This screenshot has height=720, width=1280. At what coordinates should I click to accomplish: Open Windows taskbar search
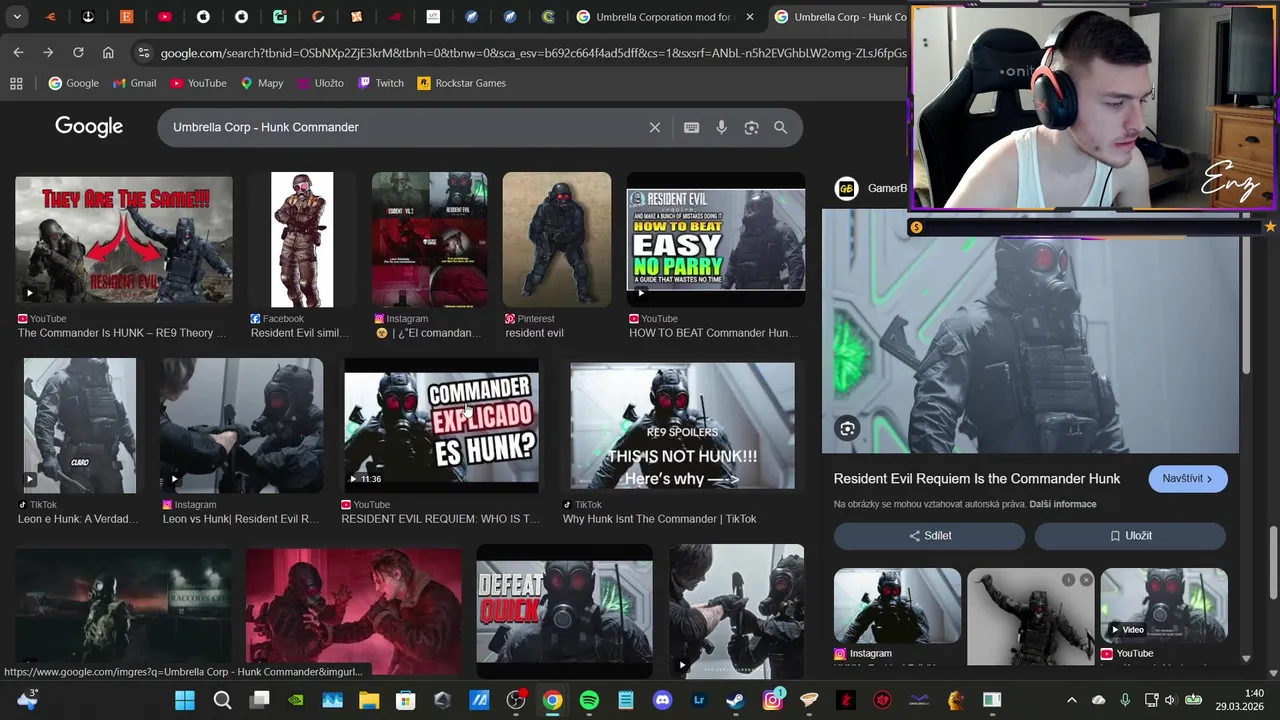[x=222, y=700]
